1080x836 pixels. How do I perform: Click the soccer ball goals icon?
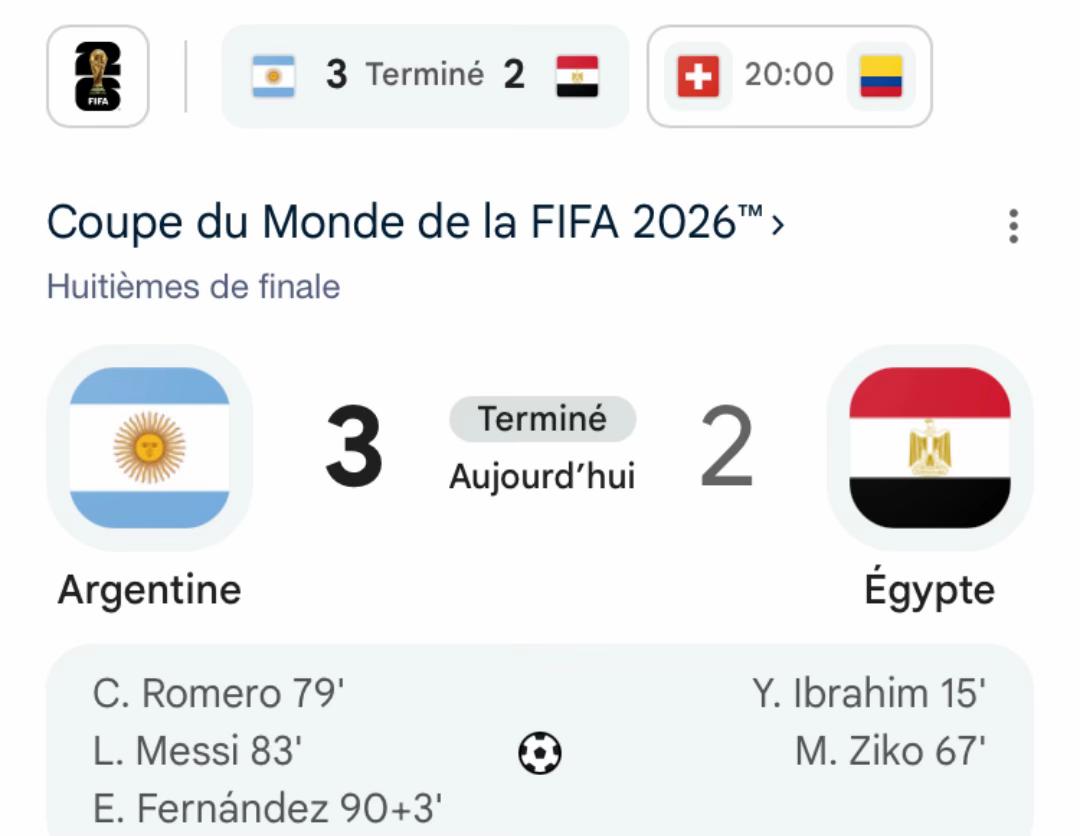pyautogui.click(x=539, y=752)
